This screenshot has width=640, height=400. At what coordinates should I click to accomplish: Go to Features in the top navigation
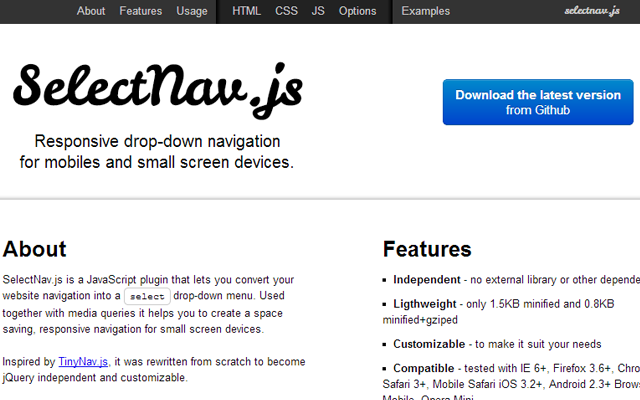pyautogui.click(x=140, y=11)
